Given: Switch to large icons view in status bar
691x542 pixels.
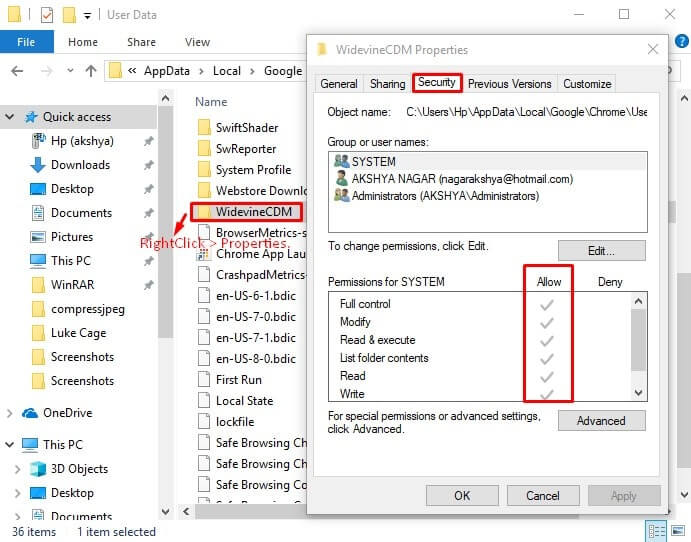Looking at the screenshot, I should 678,531.
